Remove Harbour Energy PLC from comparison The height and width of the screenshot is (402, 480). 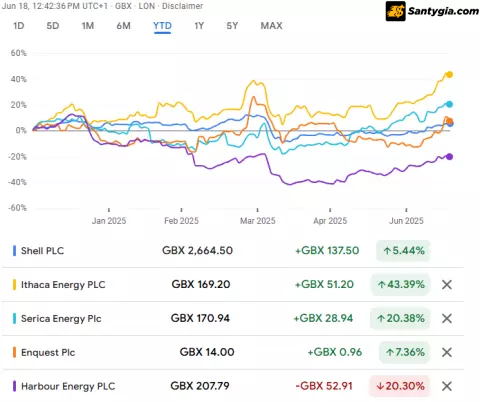pos(447,386)
